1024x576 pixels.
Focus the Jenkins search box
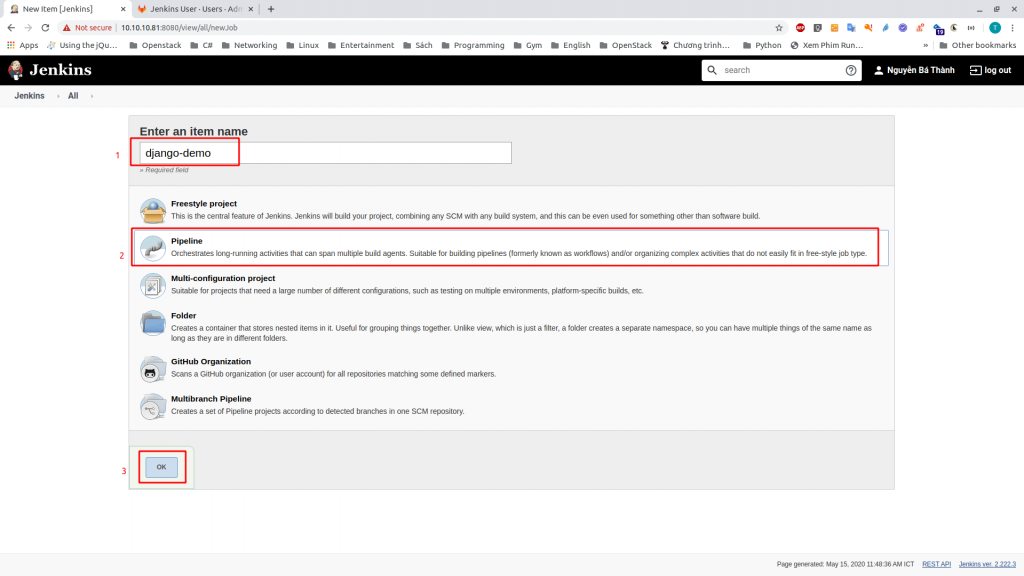point(781,70)
